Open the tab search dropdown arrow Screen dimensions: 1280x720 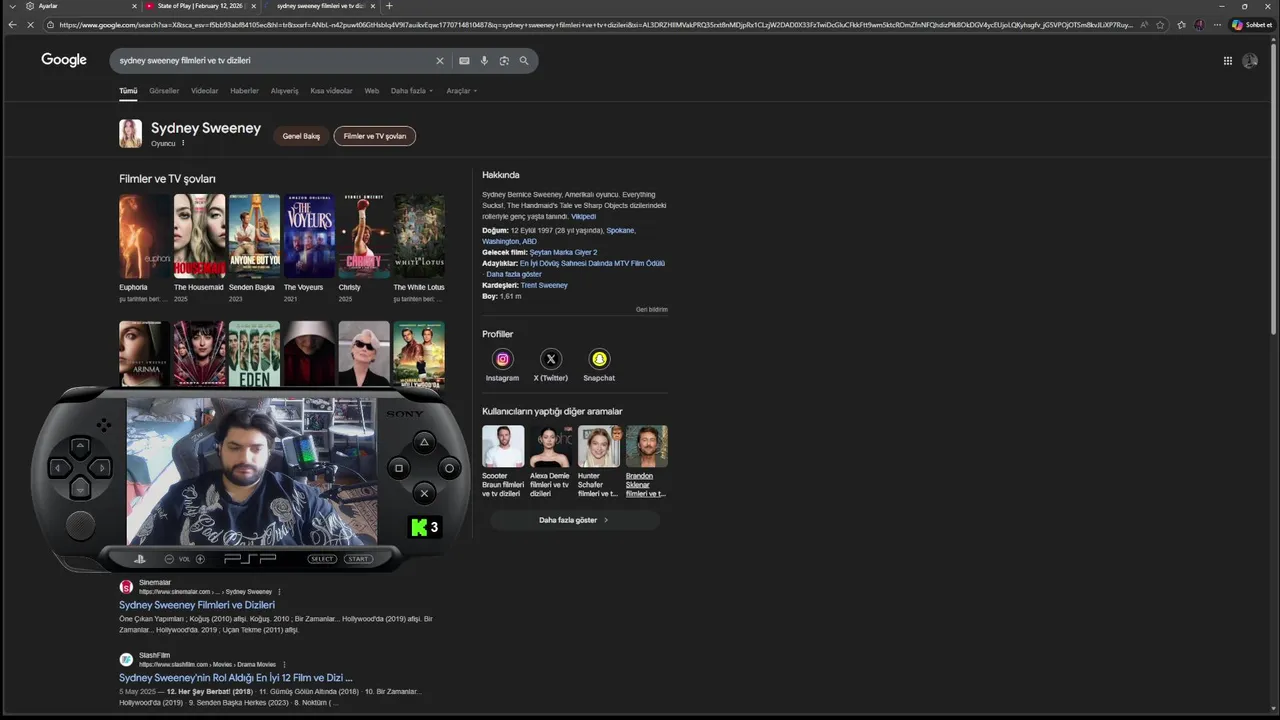(x=12, y=6)
